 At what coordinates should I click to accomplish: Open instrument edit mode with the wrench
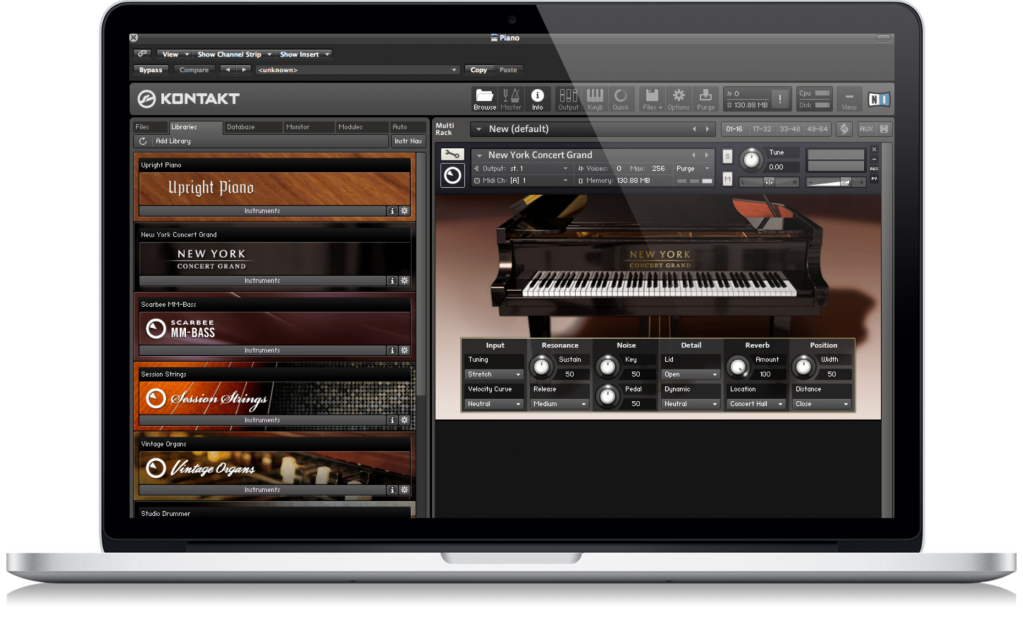(451, 155)
